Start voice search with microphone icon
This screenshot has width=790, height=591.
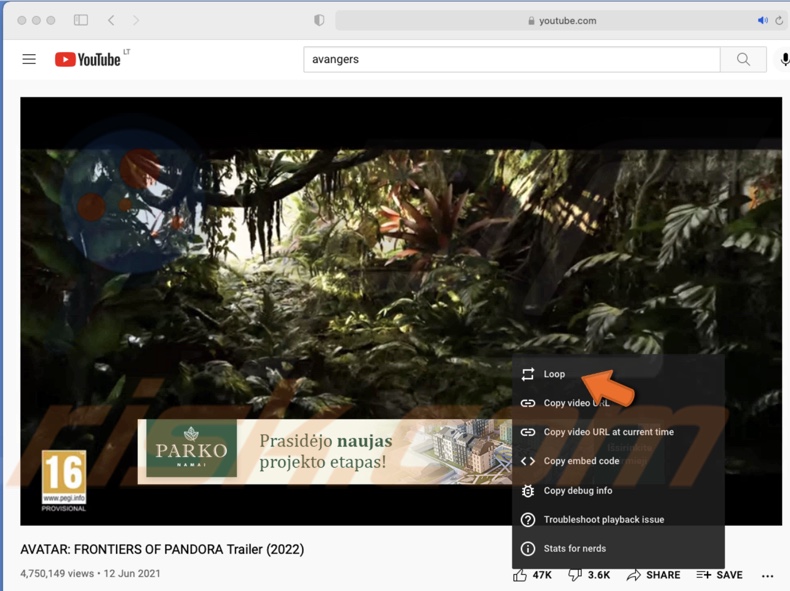(784, 59)
